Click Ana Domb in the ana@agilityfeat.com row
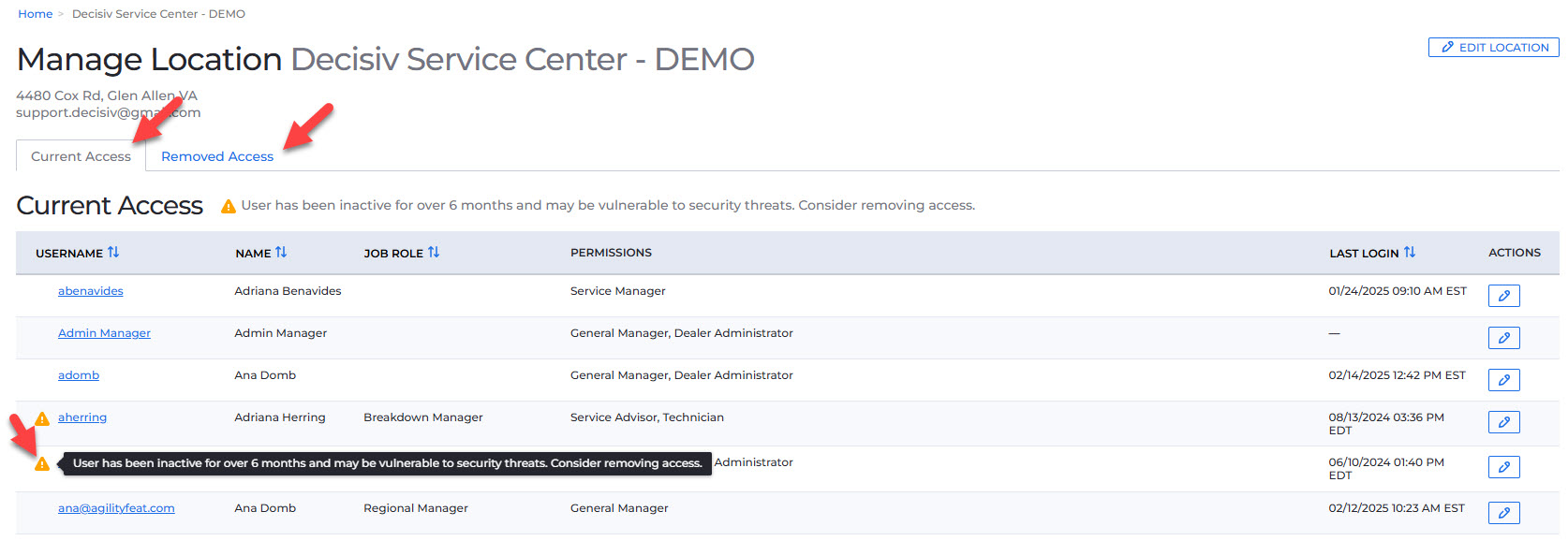1568x541 pixels. pos(265,508)
